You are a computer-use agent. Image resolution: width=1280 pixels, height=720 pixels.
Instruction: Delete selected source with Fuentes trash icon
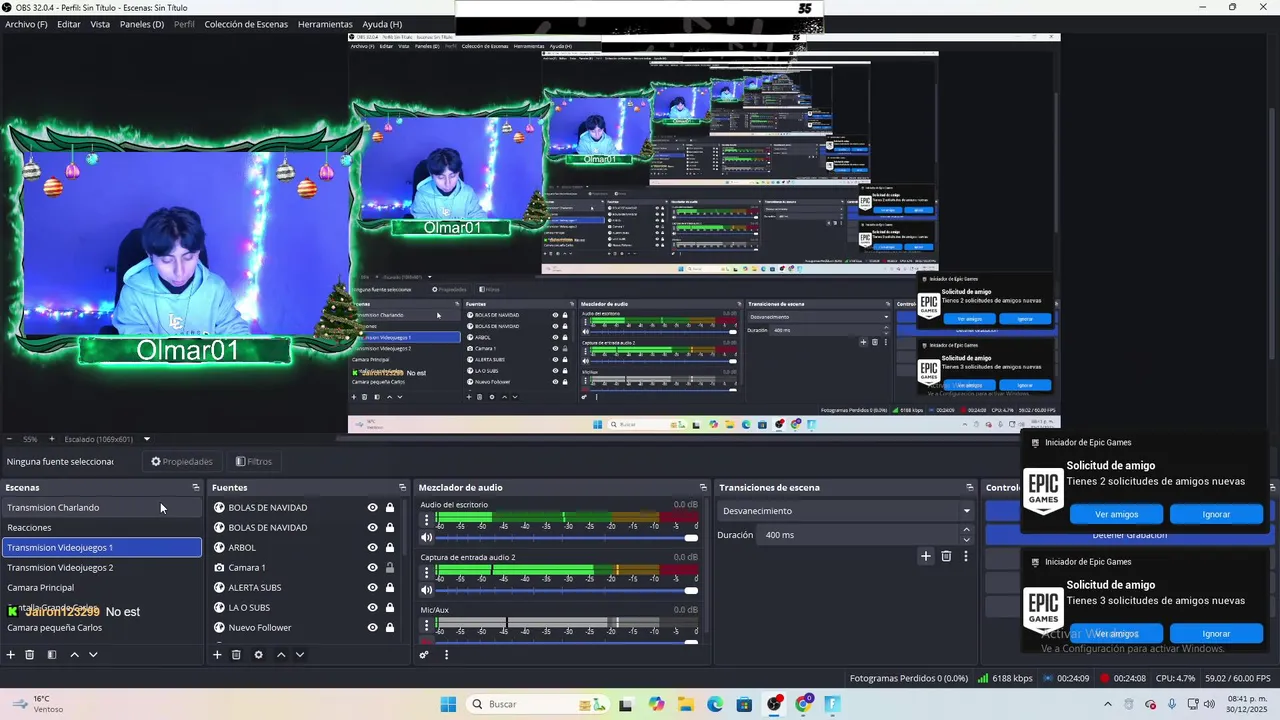pos(236,655)
